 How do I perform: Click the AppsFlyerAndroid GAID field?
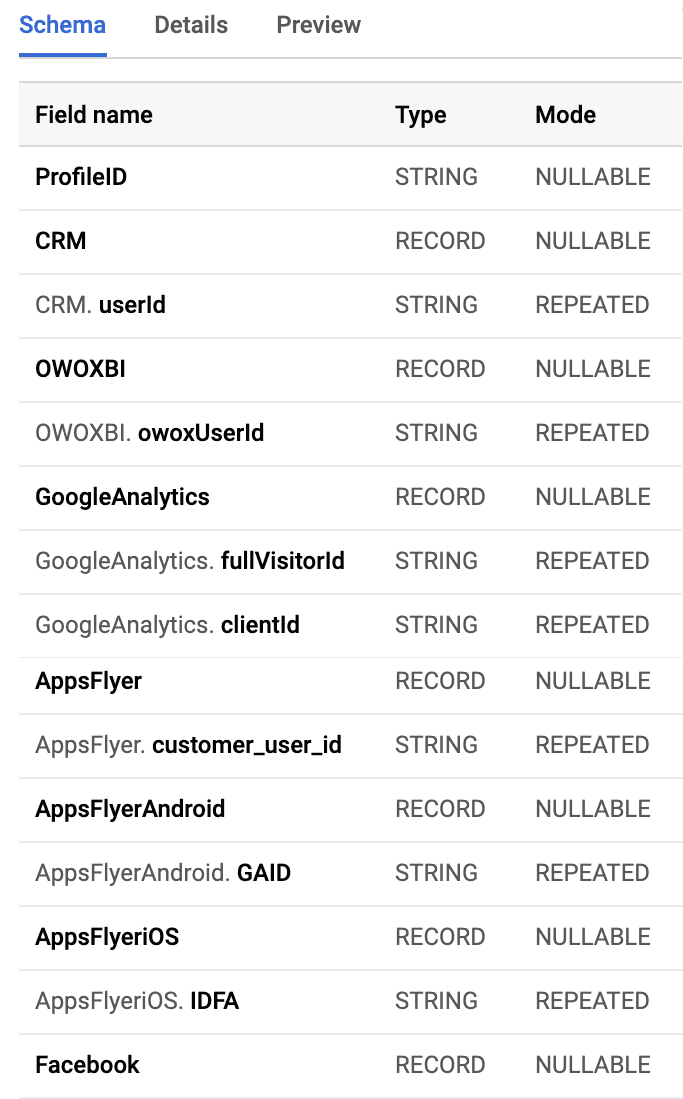pos(163,873)
